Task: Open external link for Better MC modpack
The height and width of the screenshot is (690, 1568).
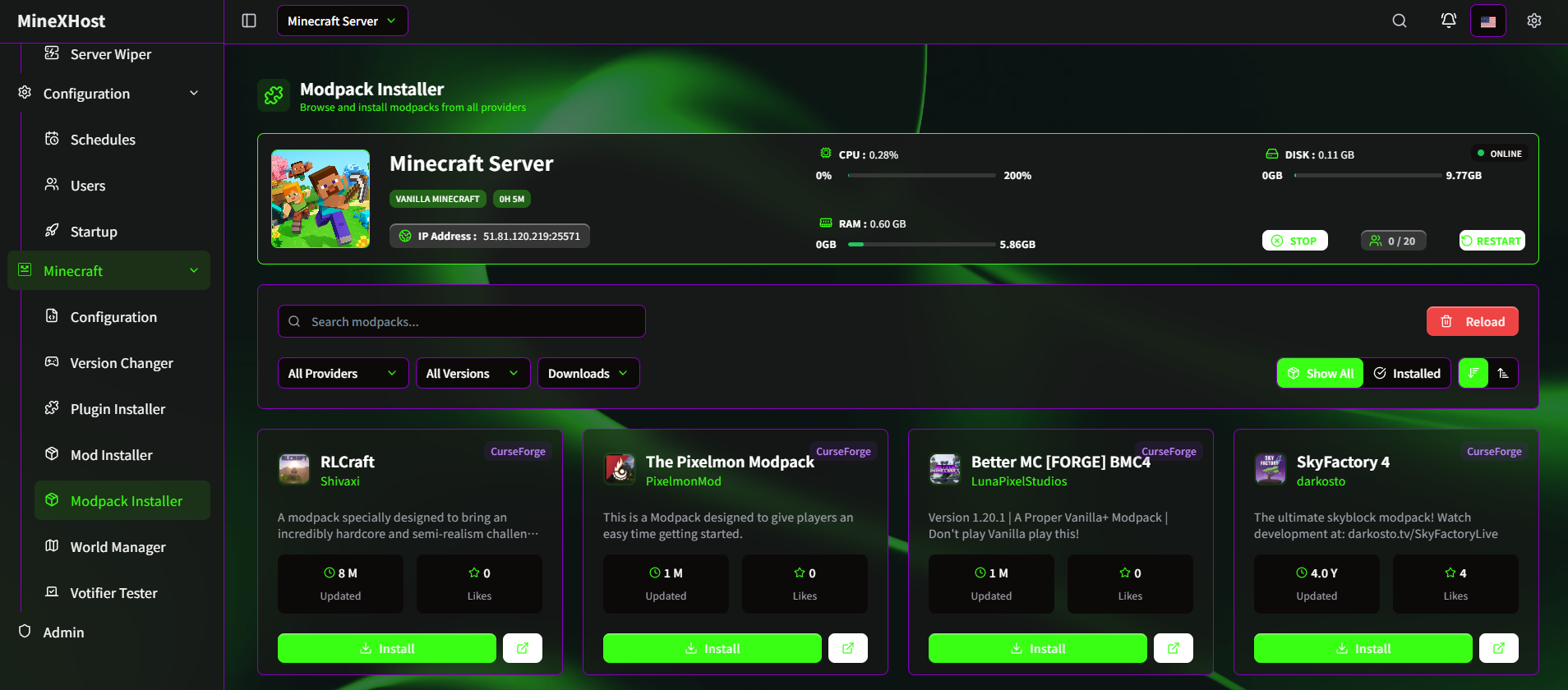Action: tap(1174, 648)
